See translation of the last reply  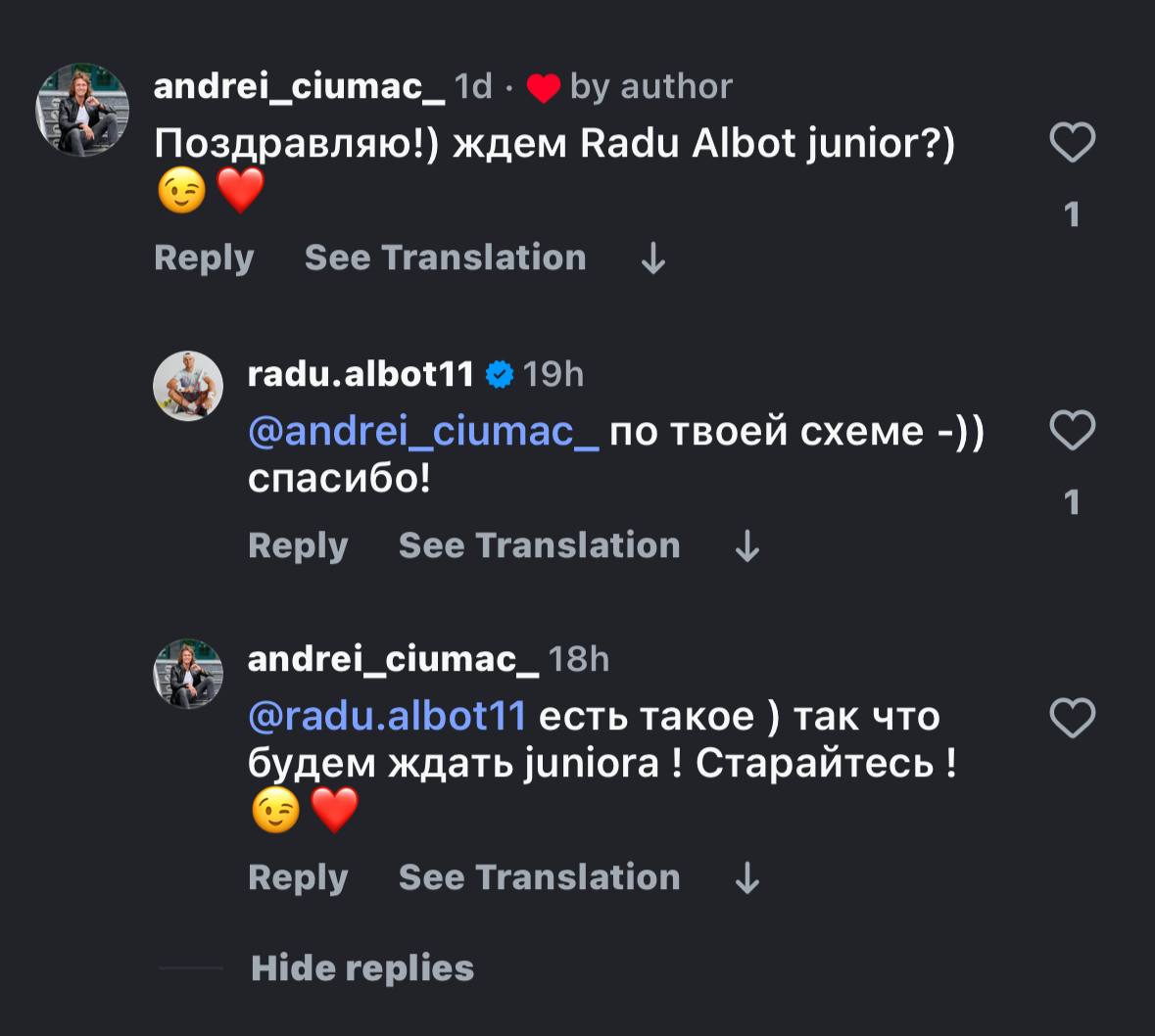coord(539,877)
